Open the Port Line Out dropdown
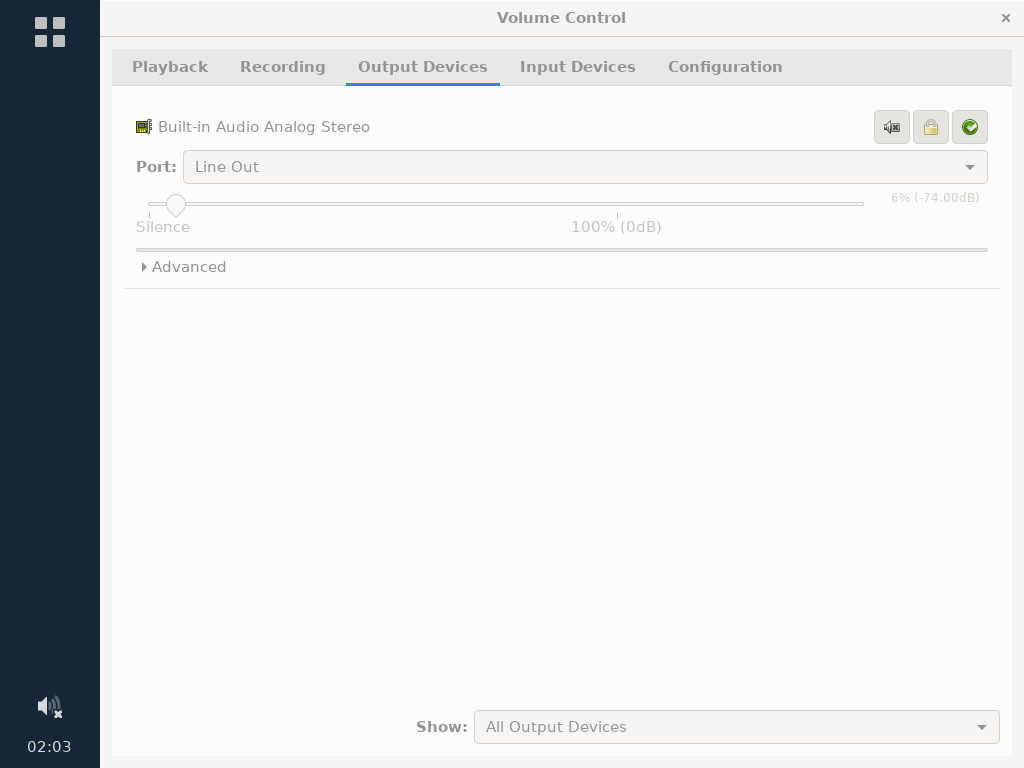 click(x=585, y=167)
